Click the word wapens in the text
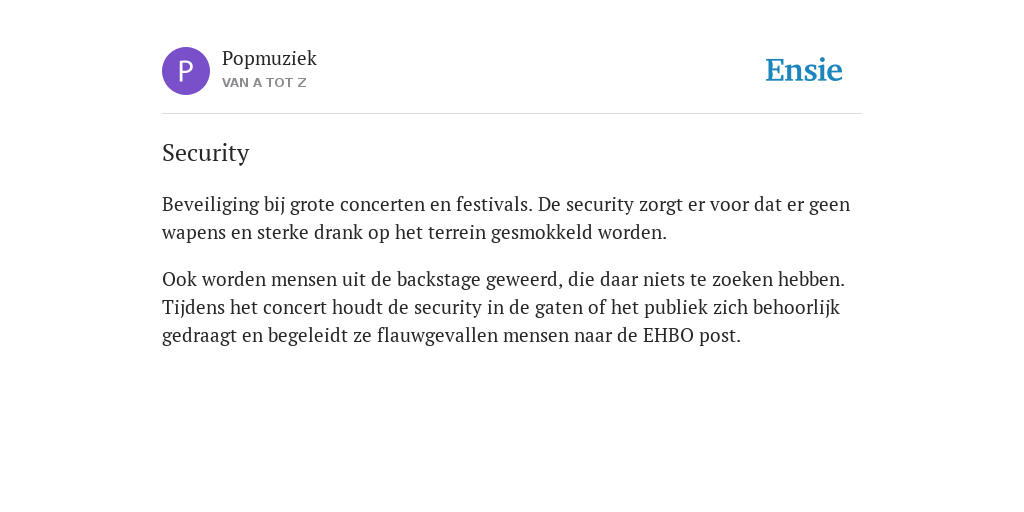 coord(193,234)
